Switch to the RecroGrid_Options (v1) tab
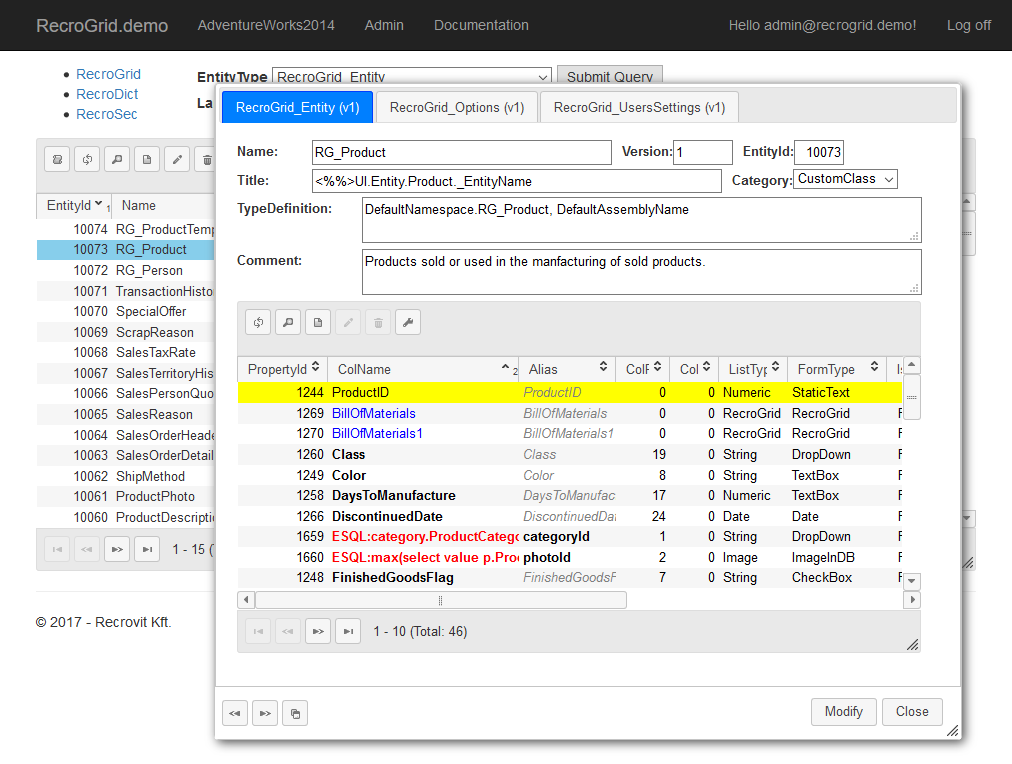 [457, 107]
